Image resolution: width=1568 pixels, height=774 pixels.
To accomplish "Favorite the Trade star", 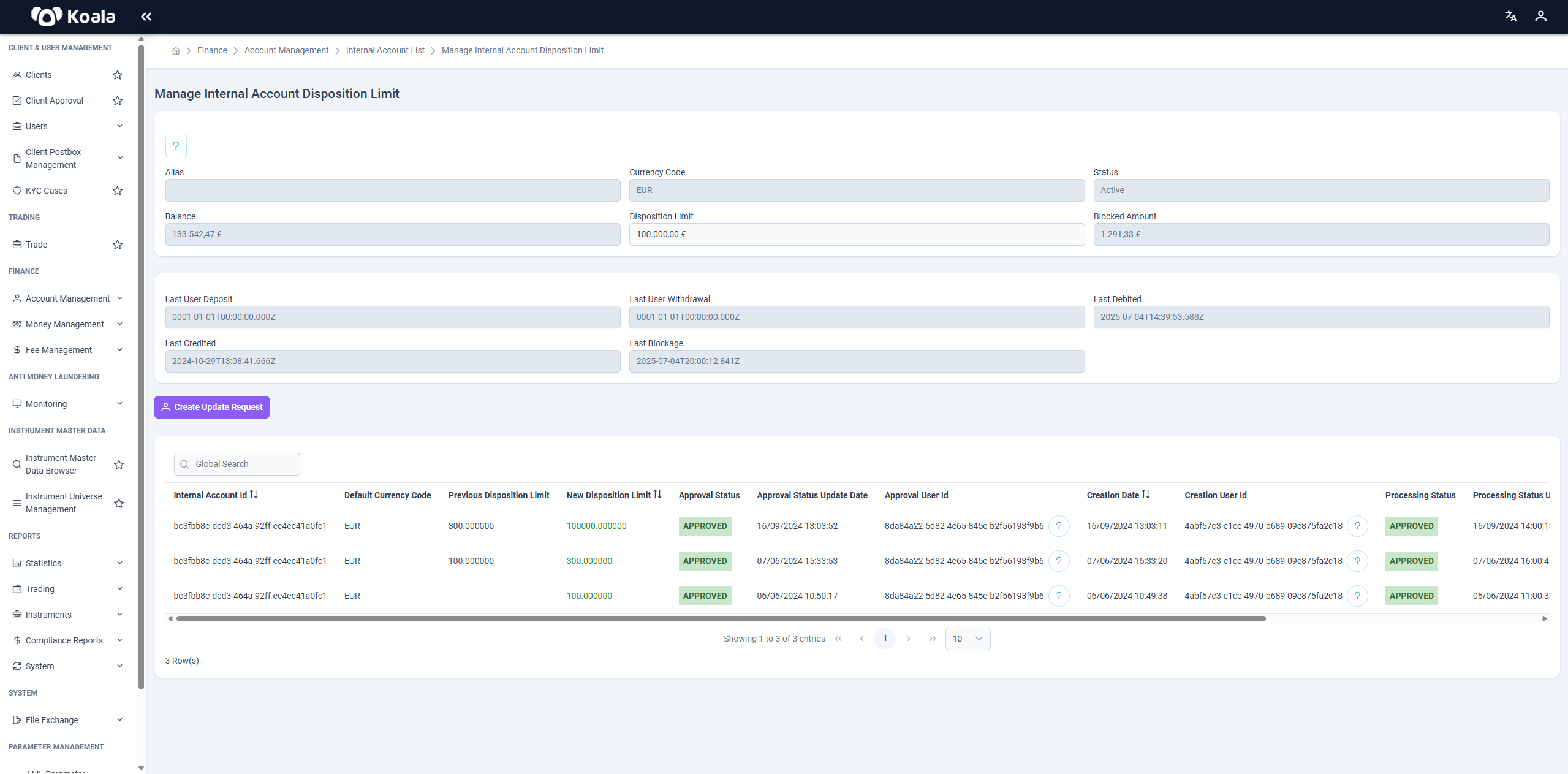I will [118, 245].
